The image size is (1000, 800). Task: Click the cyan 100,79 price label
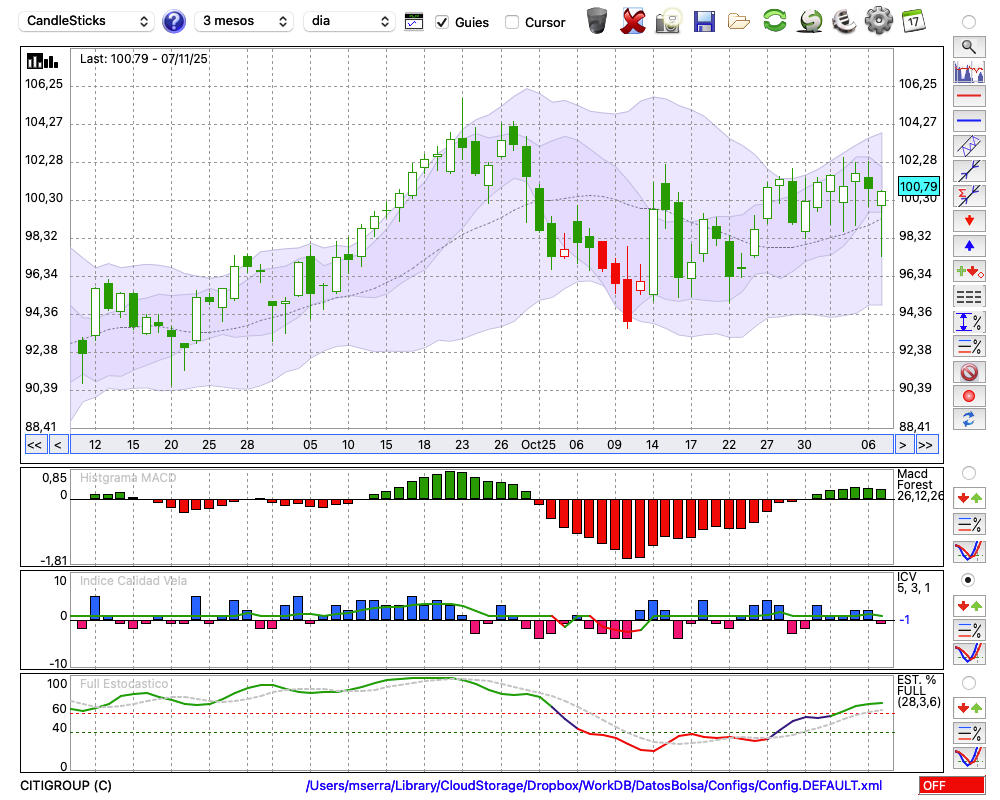(918, 186)
